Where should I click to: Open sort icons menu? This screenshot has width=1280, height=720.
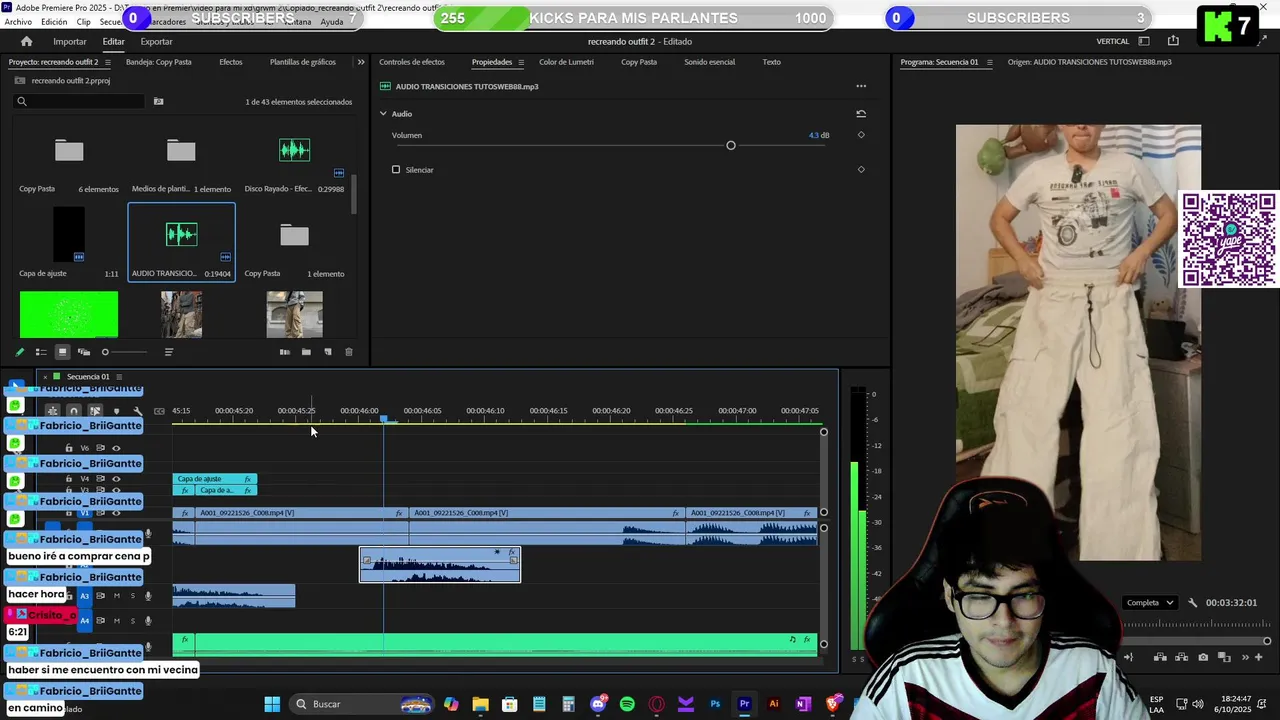[x=169, y=352]
